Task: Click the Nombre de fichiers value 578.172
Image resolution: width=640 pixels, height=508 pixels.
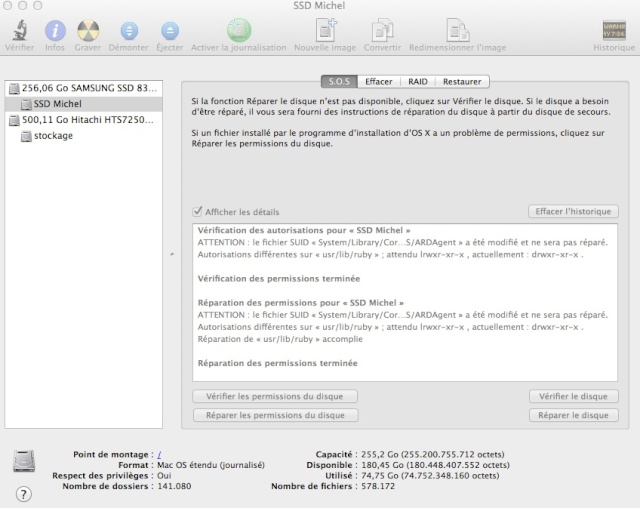Action: [378, 486]
